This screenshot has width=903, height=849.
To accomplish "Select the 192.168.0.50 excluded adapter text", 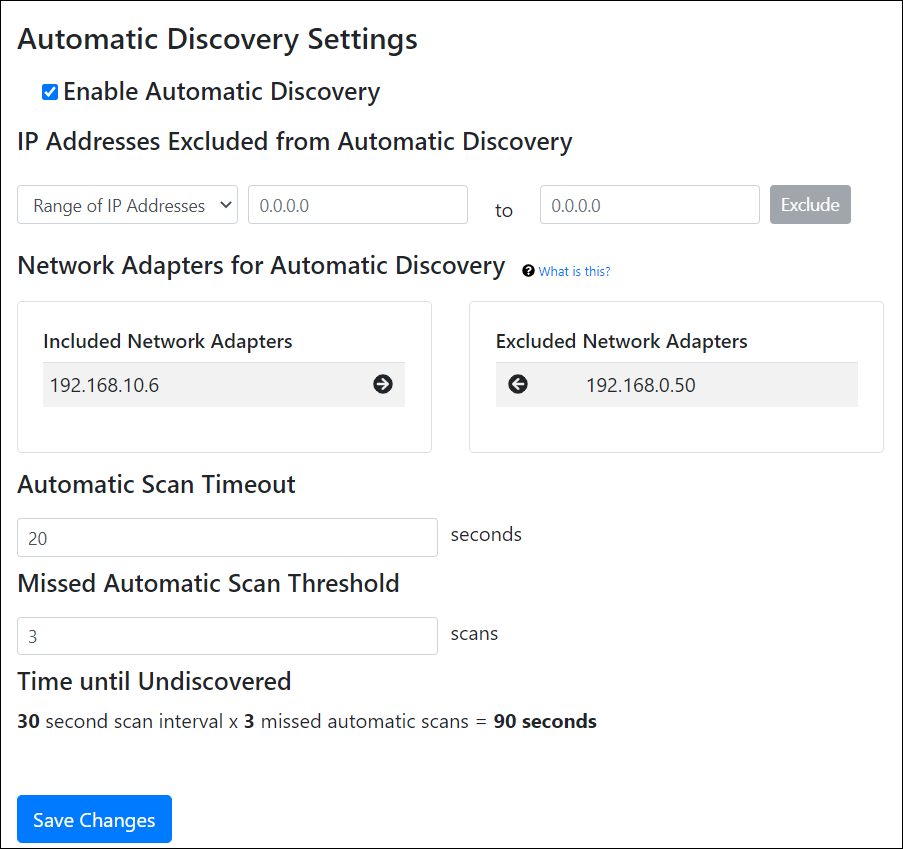I will [x=640, y=385].
